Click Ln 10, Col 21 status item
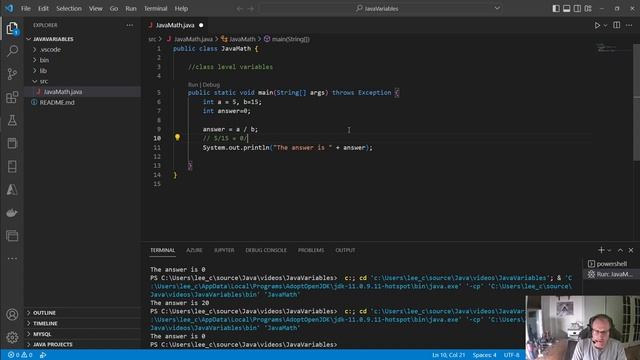The width and height of the screenshot is (640, 360). click(x=448, y=355)
